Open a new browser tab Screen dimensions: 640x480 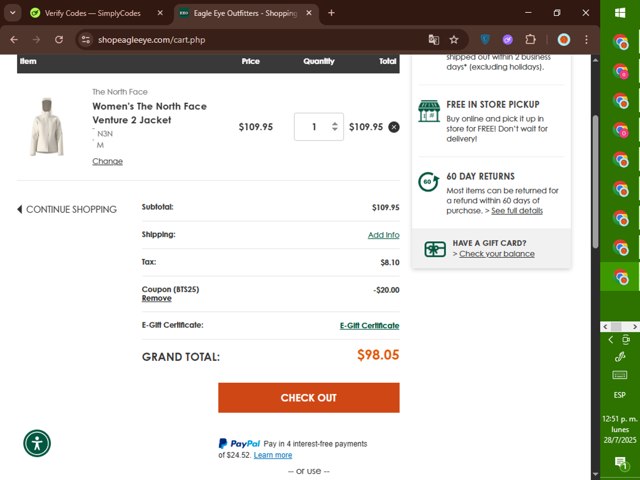click(331, 13)
